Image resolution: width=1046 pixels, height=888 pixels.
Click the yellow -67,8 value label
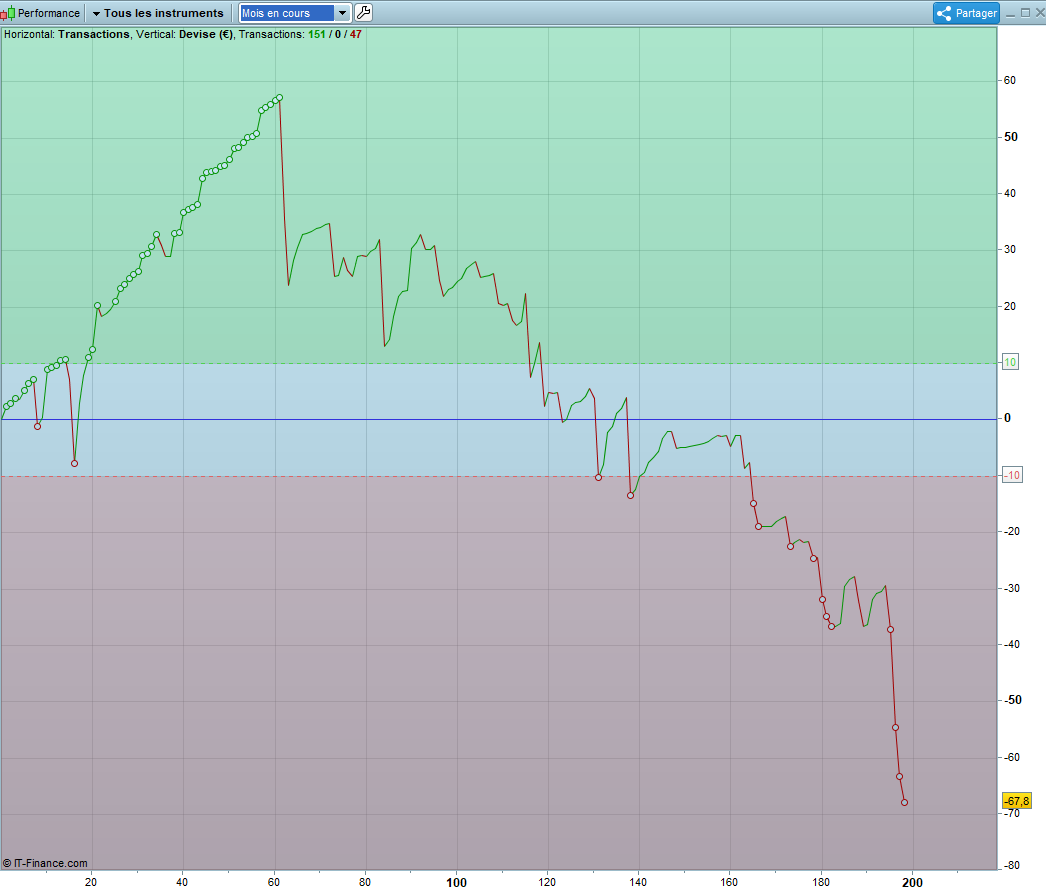point(1017,801)
